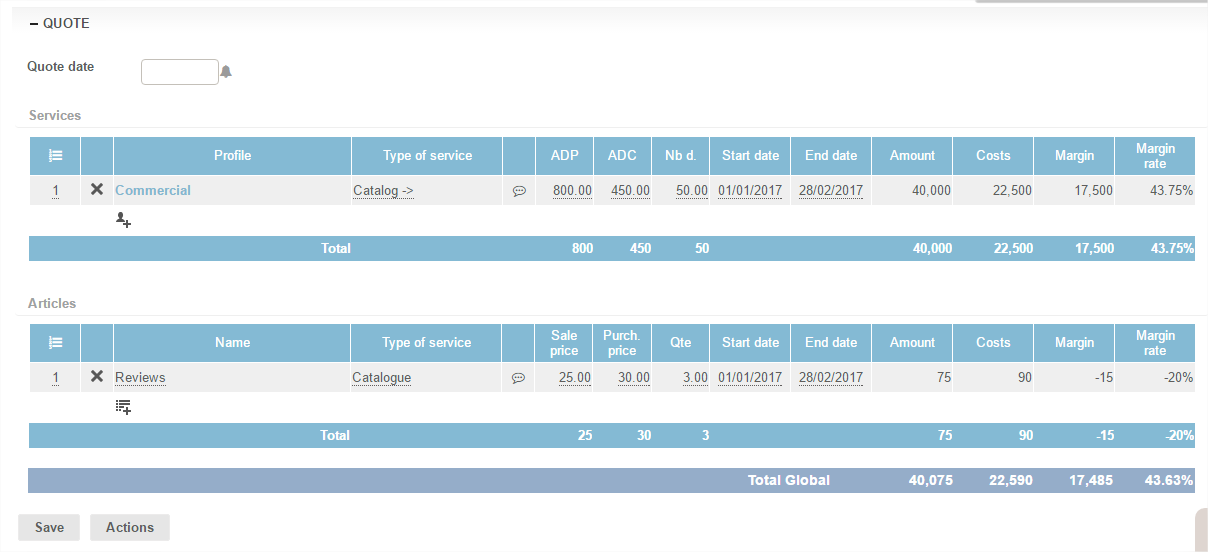This screenshot has width=1208, height=552.
Task: Open the Catalog -> type of service selector
Action: [x=383, y=190]
